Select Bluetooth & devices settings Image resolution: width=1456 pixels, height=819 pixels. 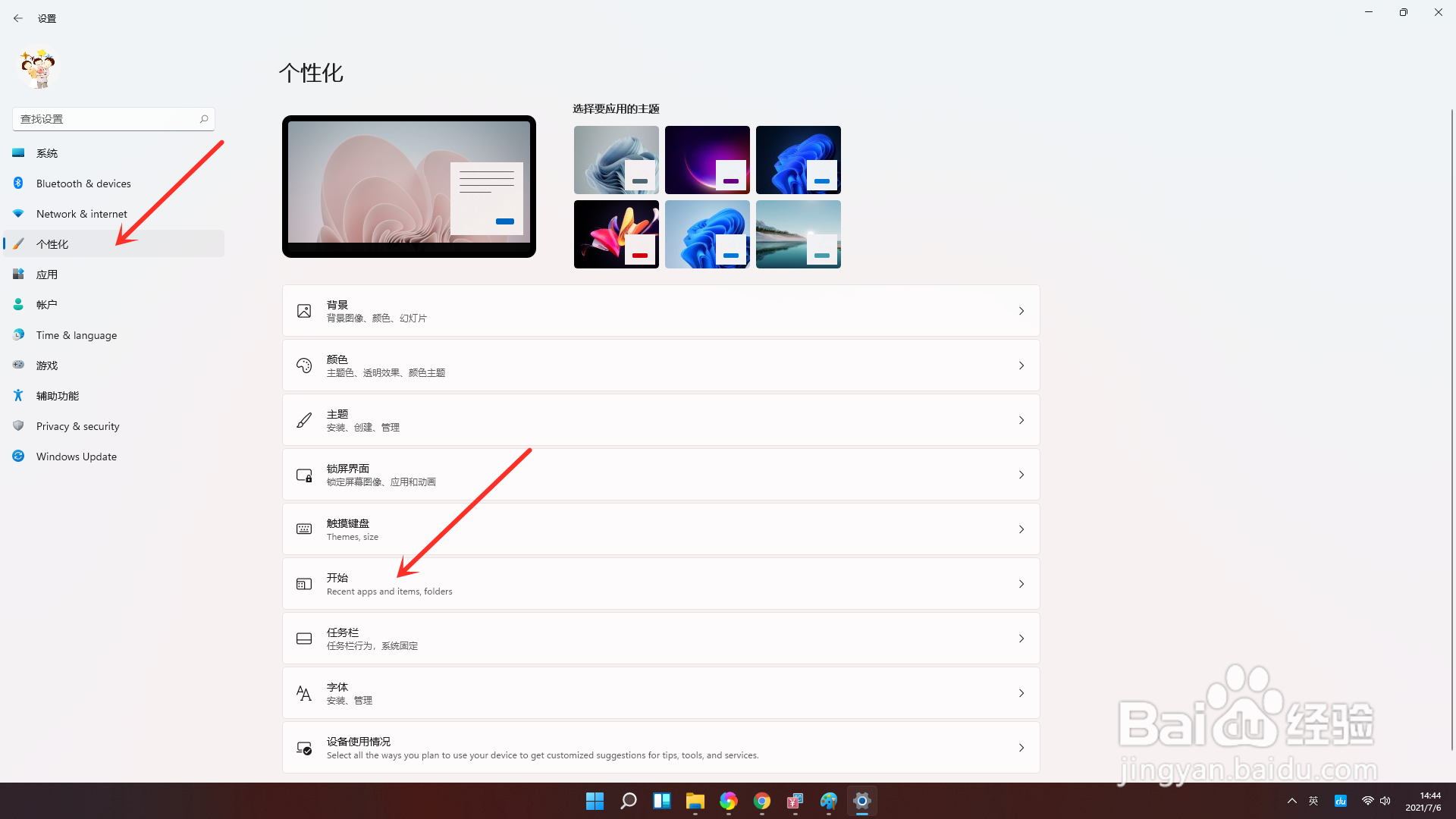[83, 183]
